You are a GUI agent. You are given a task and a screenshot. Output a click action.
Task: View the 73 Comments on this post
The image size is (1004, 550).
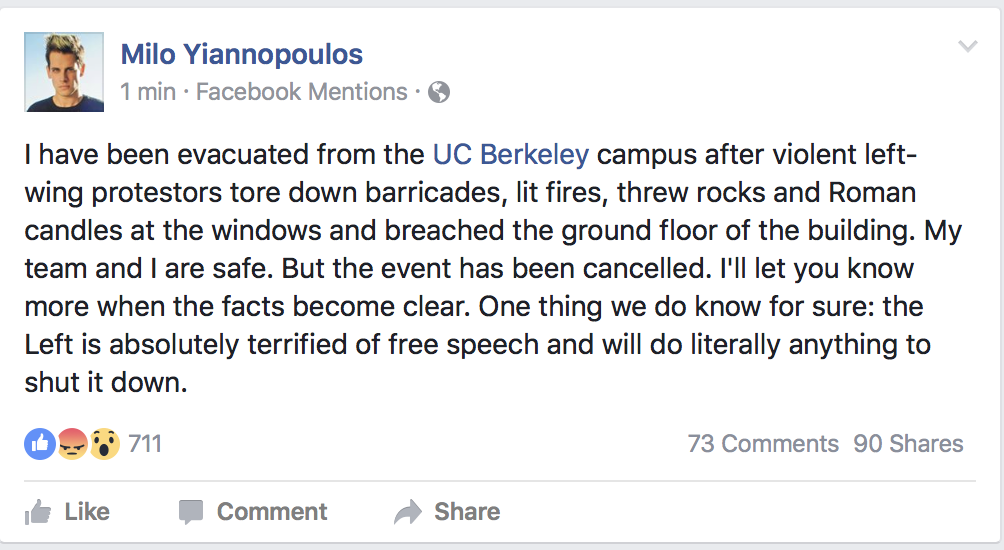tap(763, 444)
